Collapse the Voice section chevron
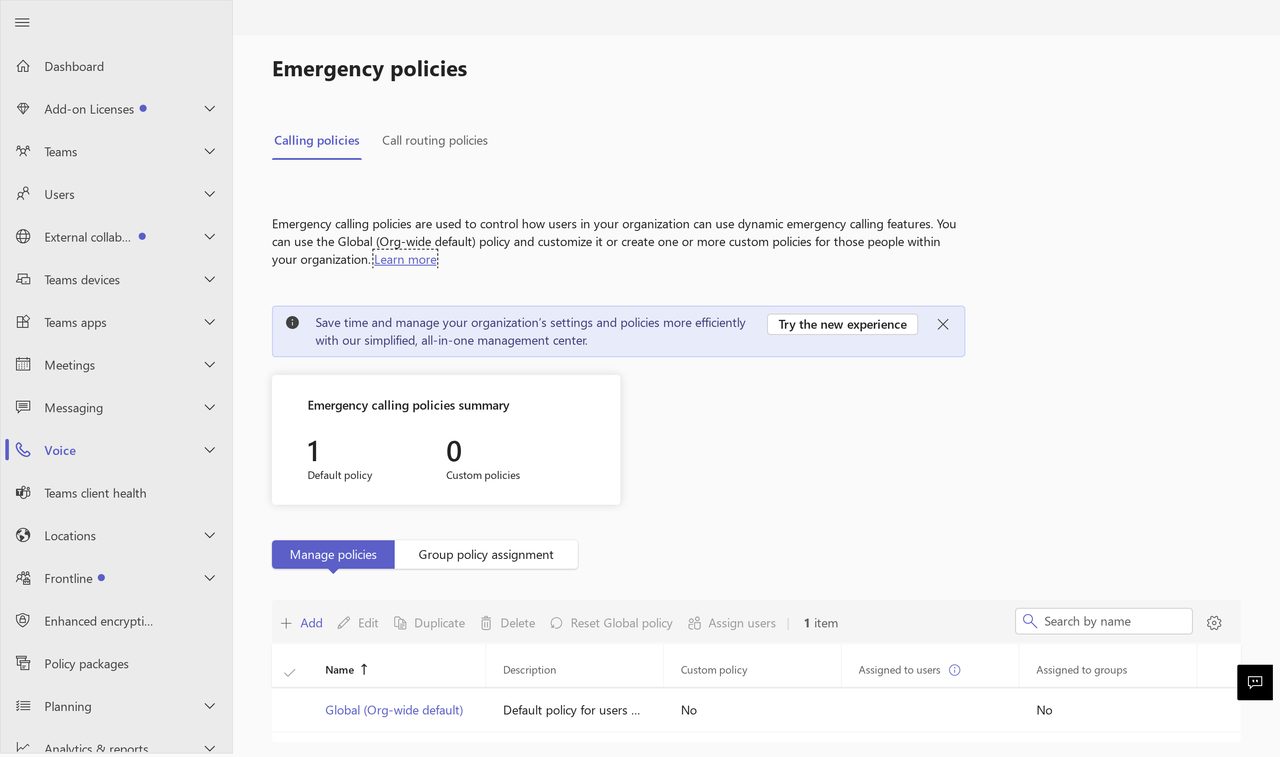Viewport: 1280px width, 757px height. point(210,450)
